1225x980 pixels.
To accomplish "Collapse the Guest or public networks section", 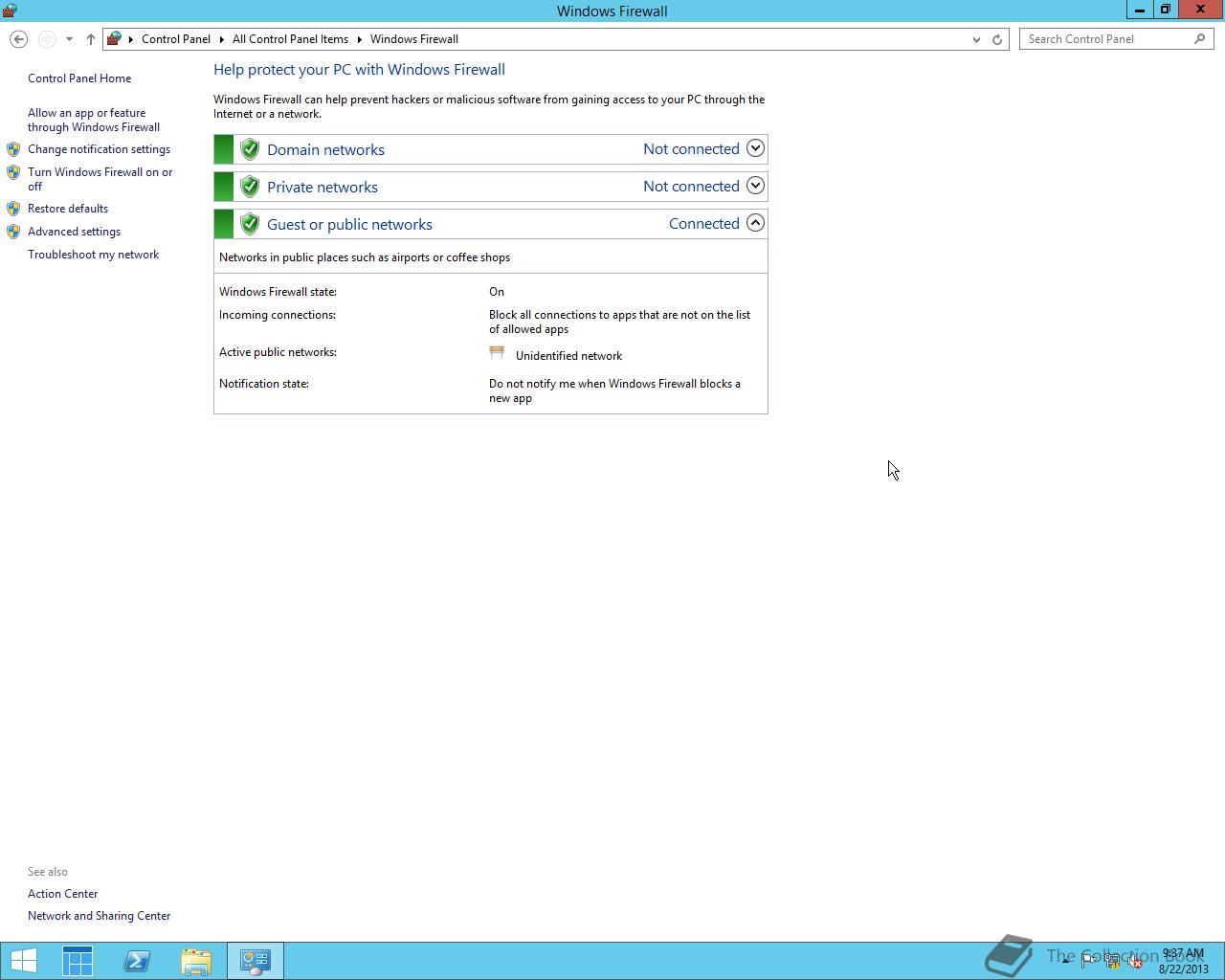I will tap(755, 223).
